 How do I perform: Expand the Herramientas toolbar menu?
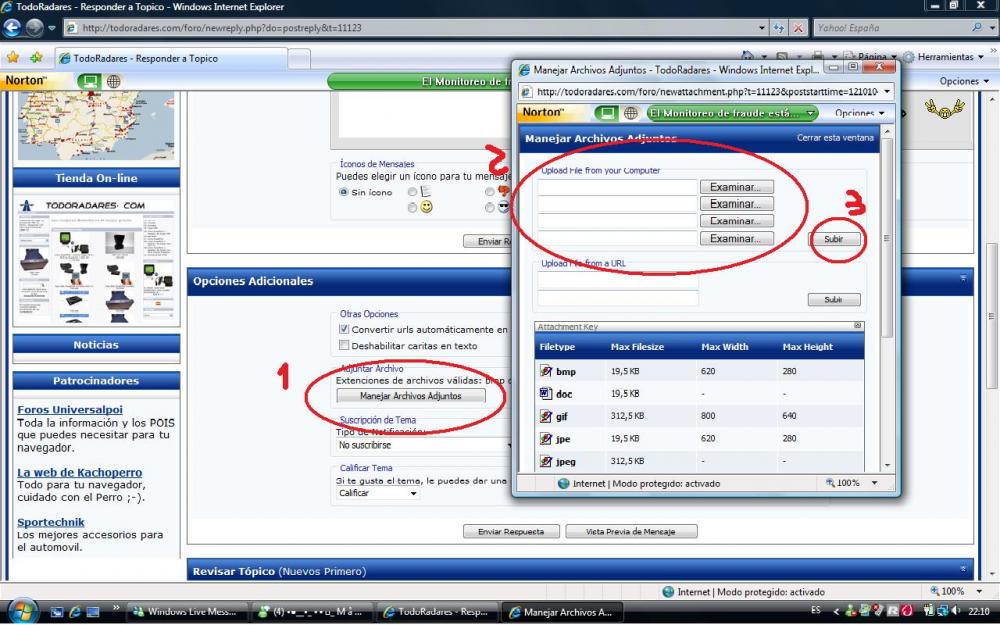pyautogui.click(x=944, y=57)
